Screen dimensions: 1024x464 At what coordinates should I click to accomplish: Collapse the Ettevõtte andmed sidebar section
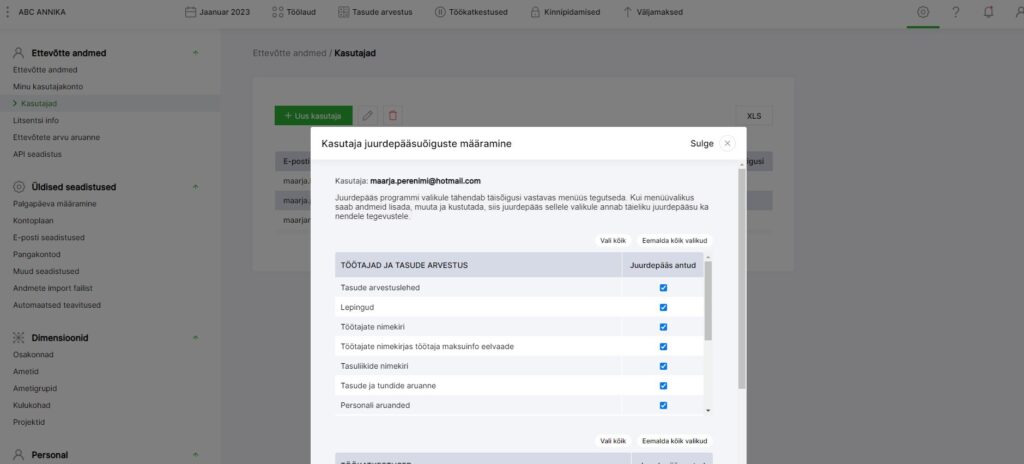click(x=195, y=52)
